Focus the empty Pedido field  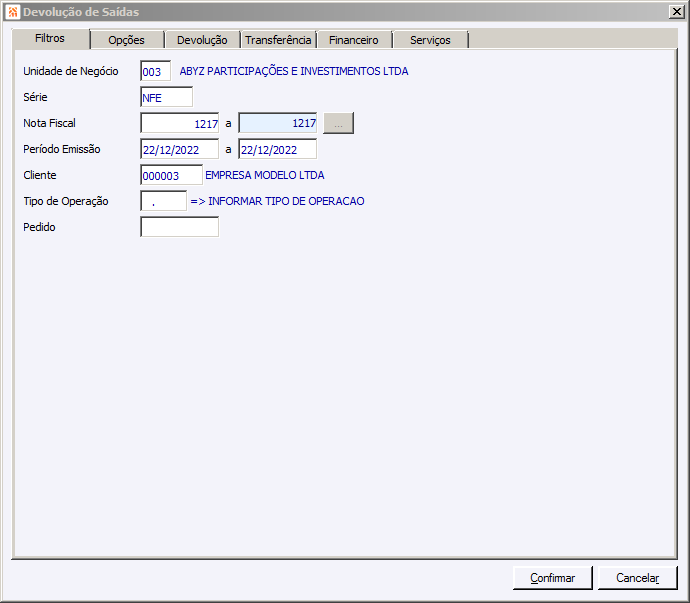click(x=180, y=227)
